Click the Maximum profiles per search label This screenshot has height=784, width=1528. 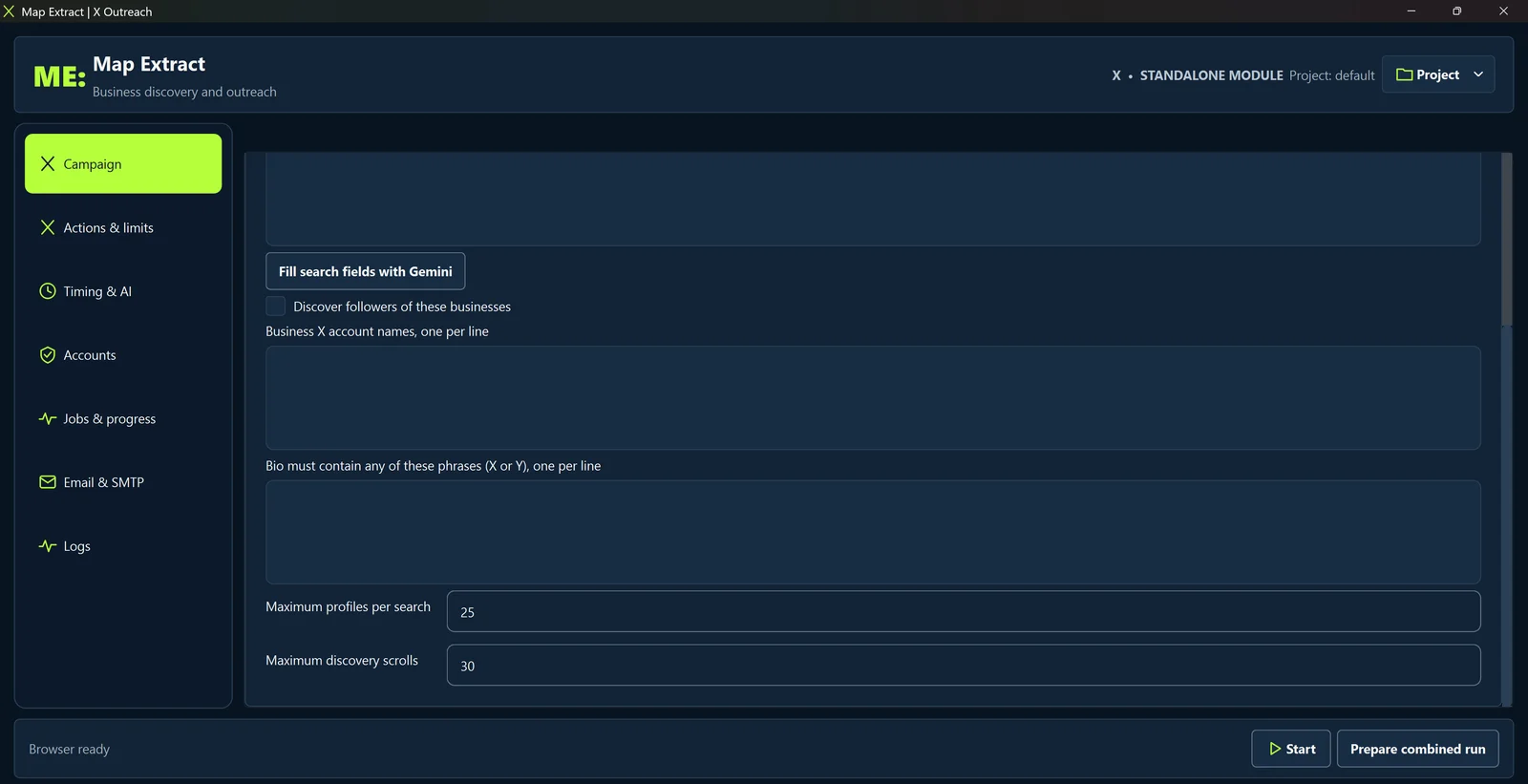[x=348, y=606]
